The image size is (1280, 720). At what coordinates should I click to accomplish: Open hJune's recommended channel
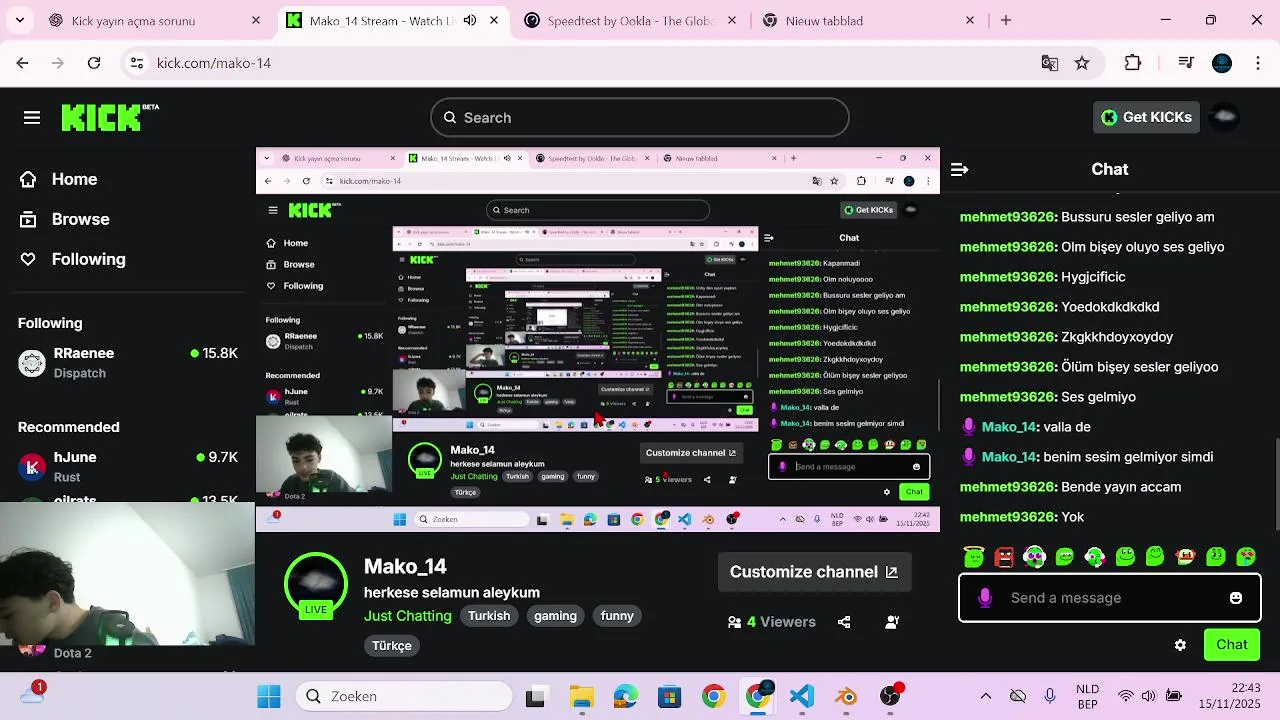coord(128,467)
